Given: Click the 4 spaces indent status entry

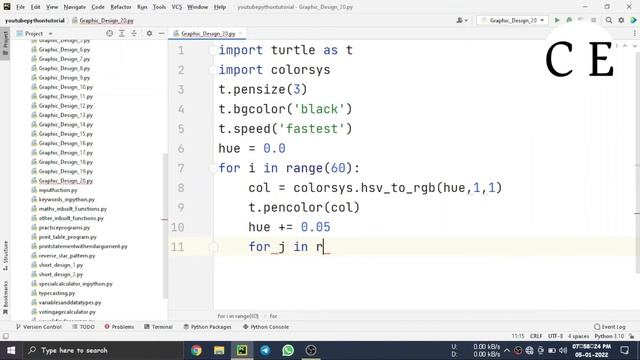Looking at the screenshot, I should pyautogui.click(x=578, y=336).
